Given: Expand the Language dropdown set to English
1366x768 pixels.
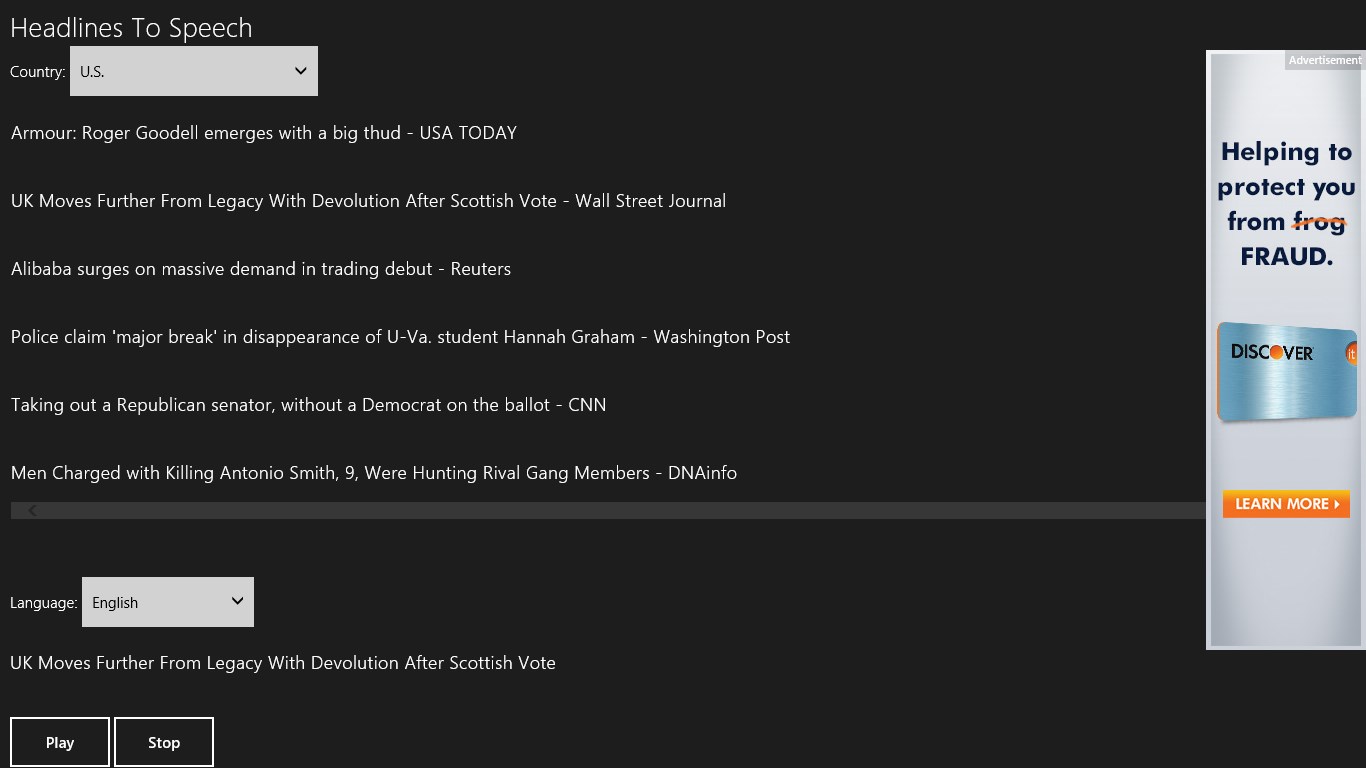Looking at the screenshot, I should point(168,602).
